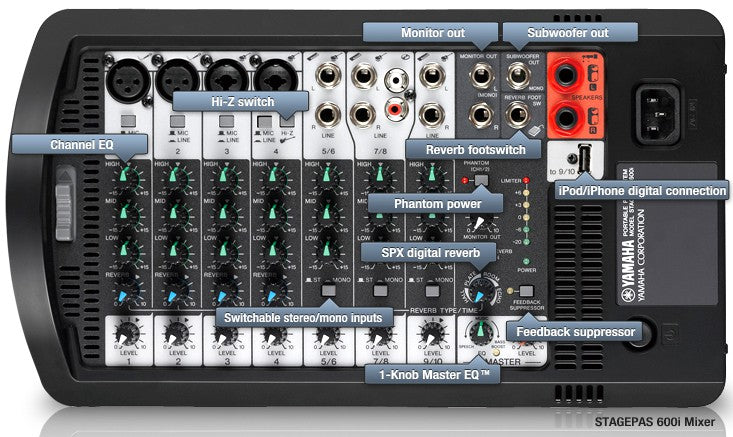Viewport: 733px width, 437px height.
Task: Click channel 5/6 LEVEL knob
Action: [327, 336]
